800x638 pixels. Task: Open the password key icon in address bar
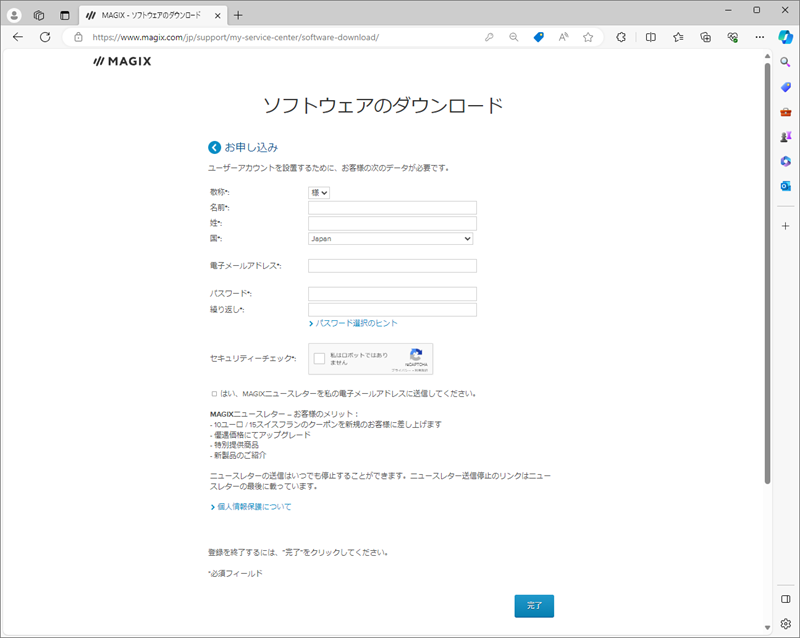click(489, 37)
